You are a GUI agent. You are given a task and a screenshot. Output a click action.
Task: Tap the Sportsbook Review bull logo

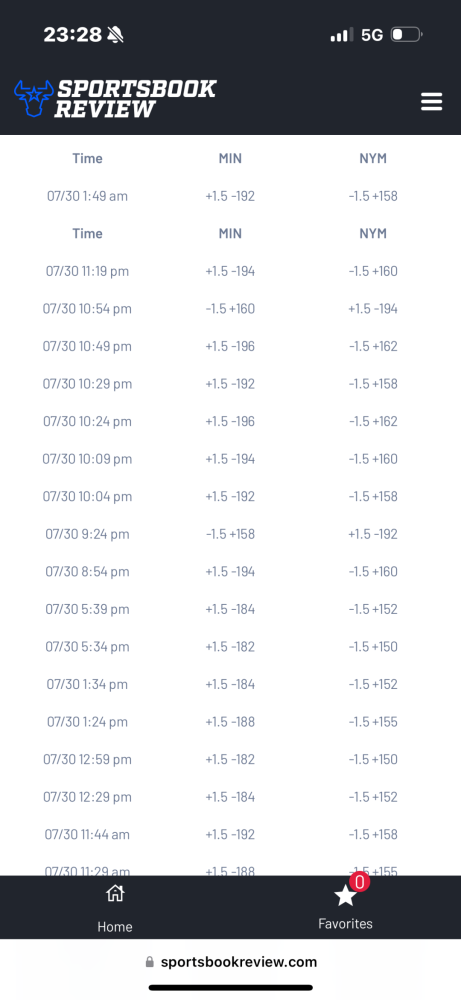pos(33,98)
